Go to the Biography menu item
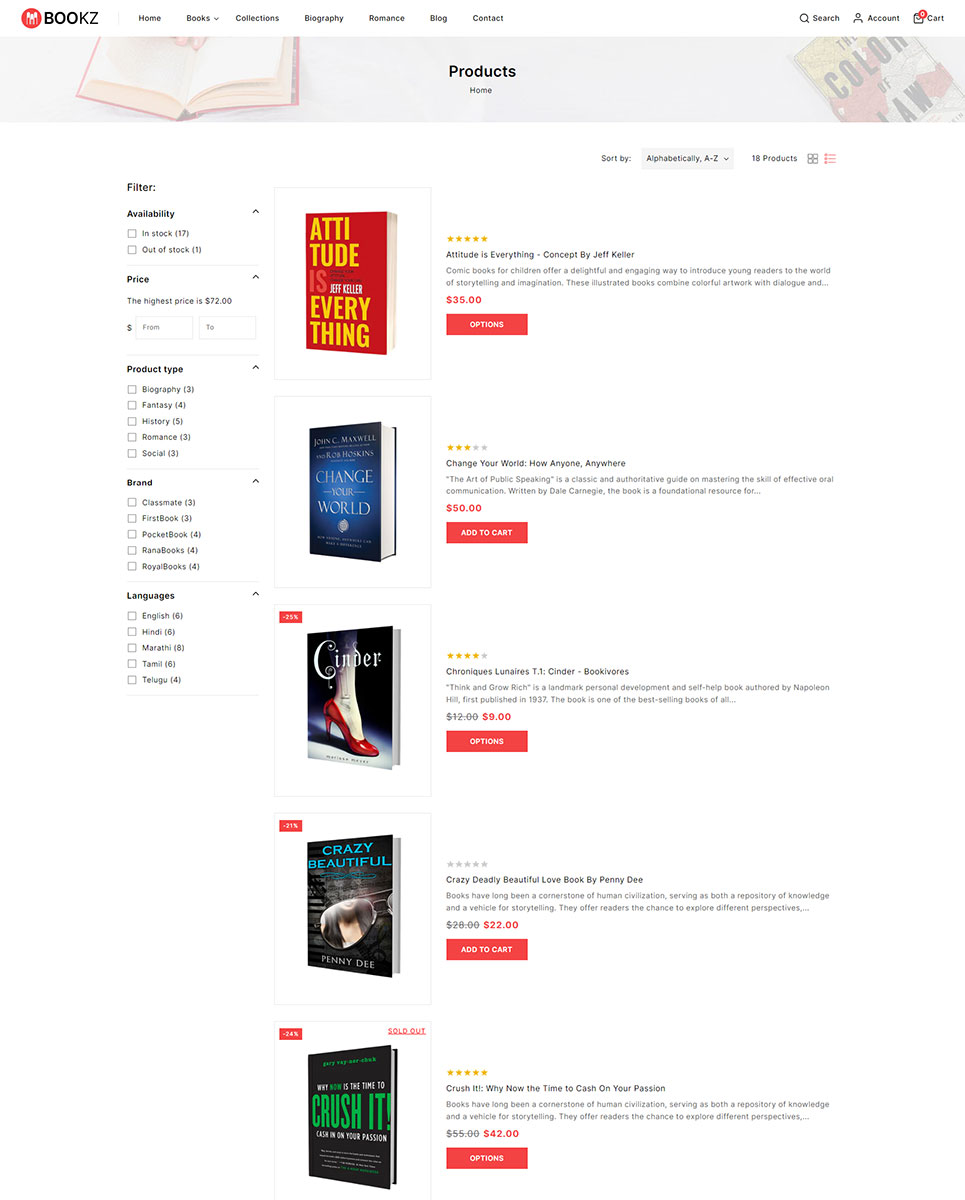The width and height of the screenshot is (965, 1200). [x=324, y=18]
